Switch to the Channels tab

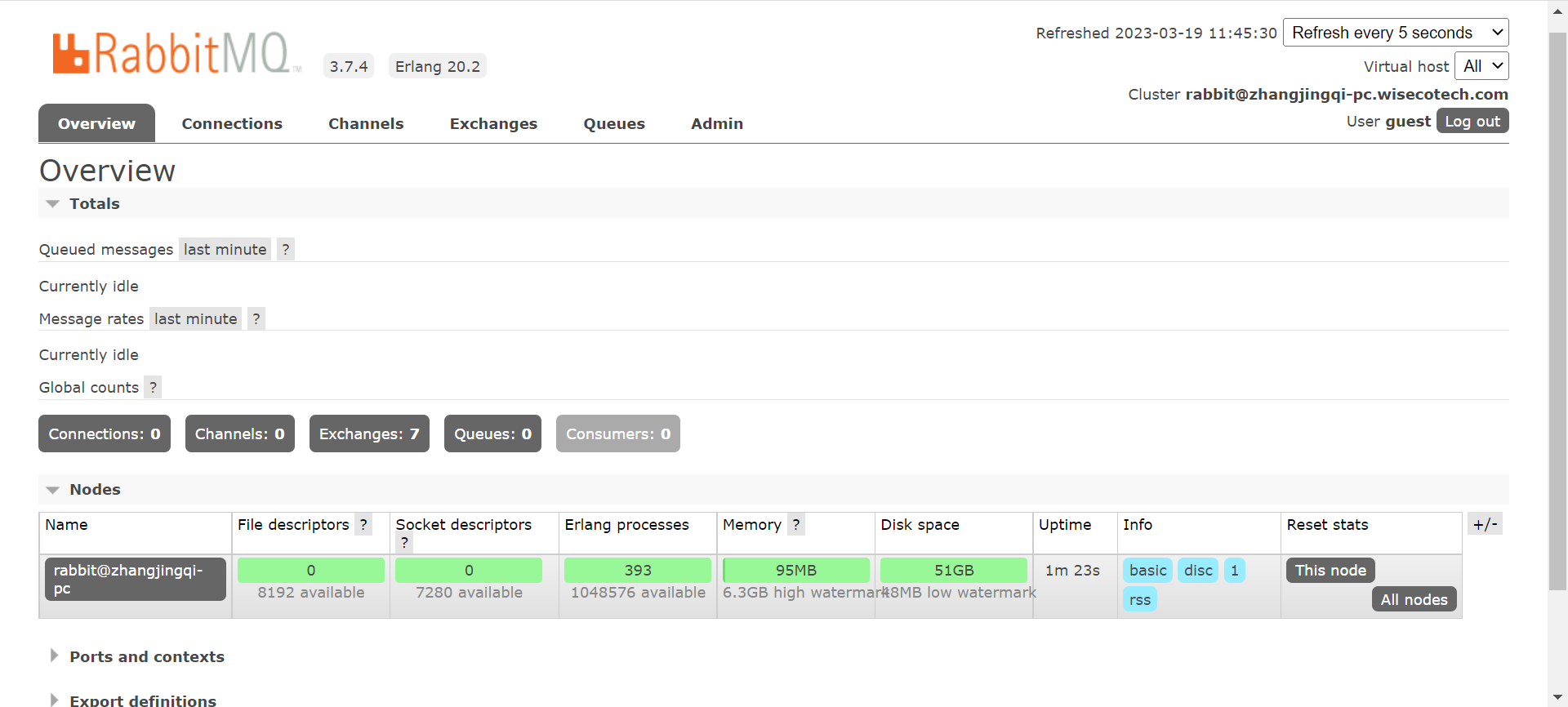click(x=366, y=123)
